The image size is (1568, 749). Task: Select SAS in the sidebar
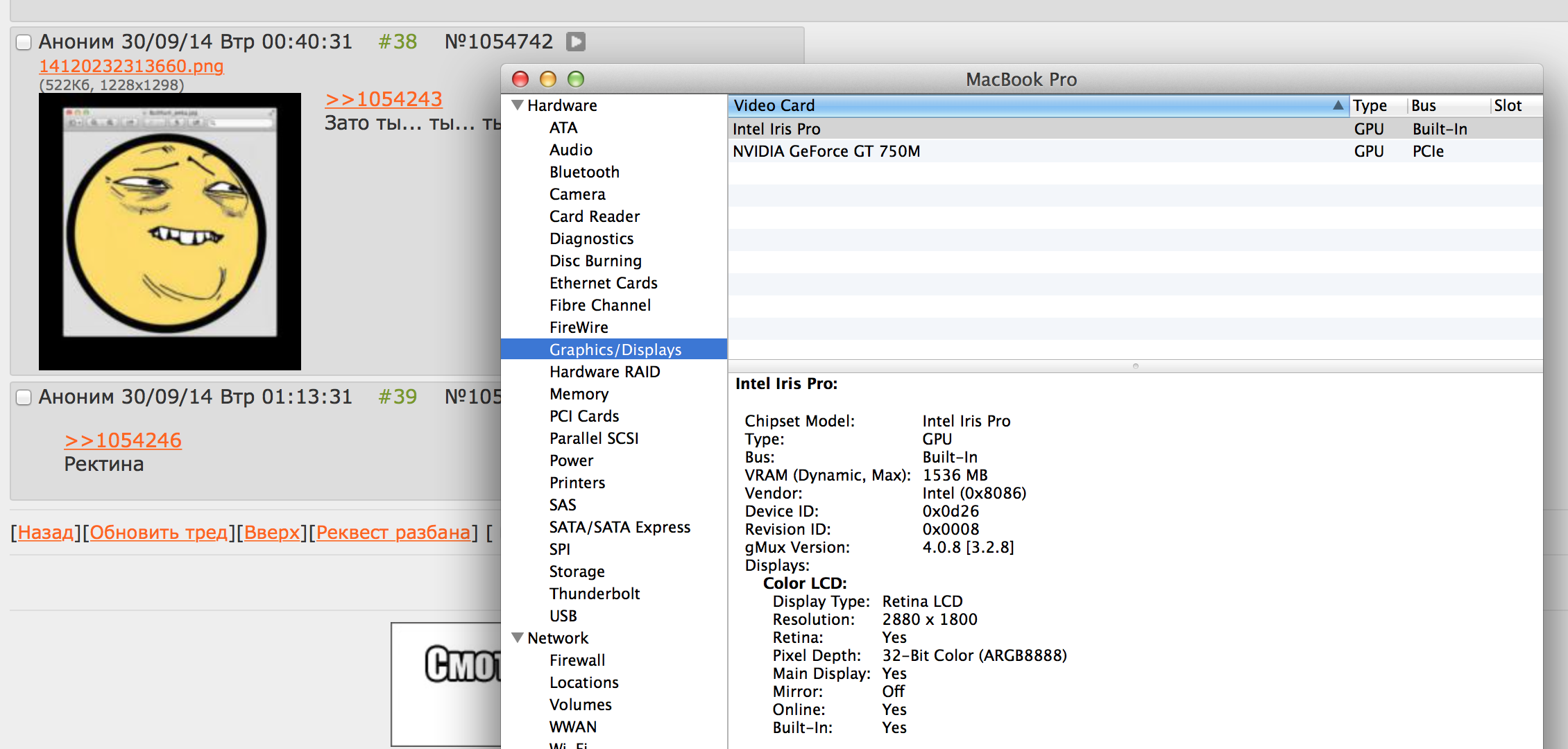(563, 505)
